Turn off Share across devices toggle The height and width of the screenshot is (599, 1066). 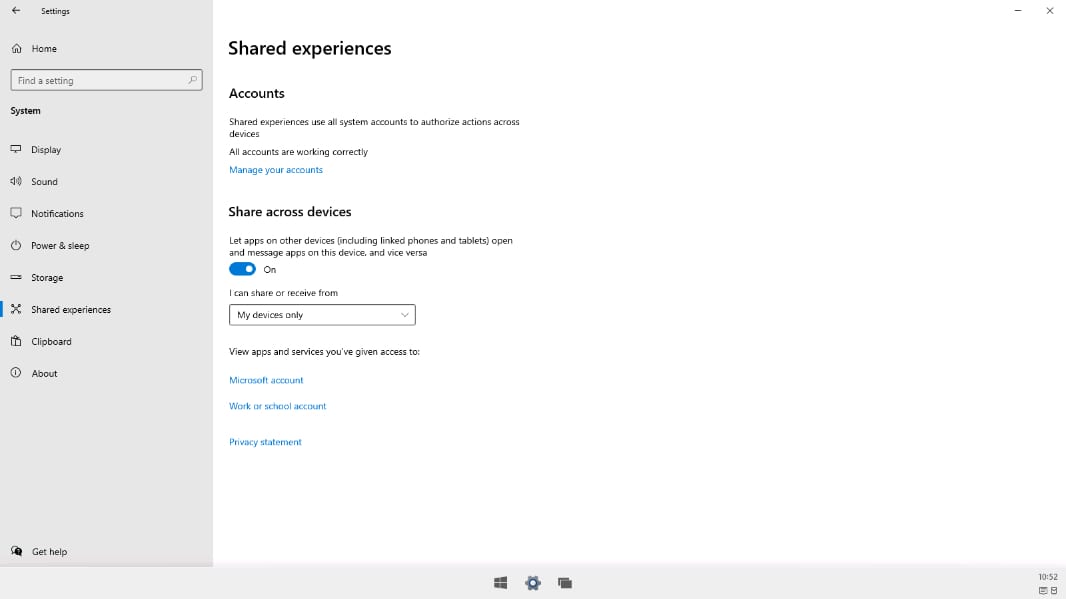[x=242, y=269]
